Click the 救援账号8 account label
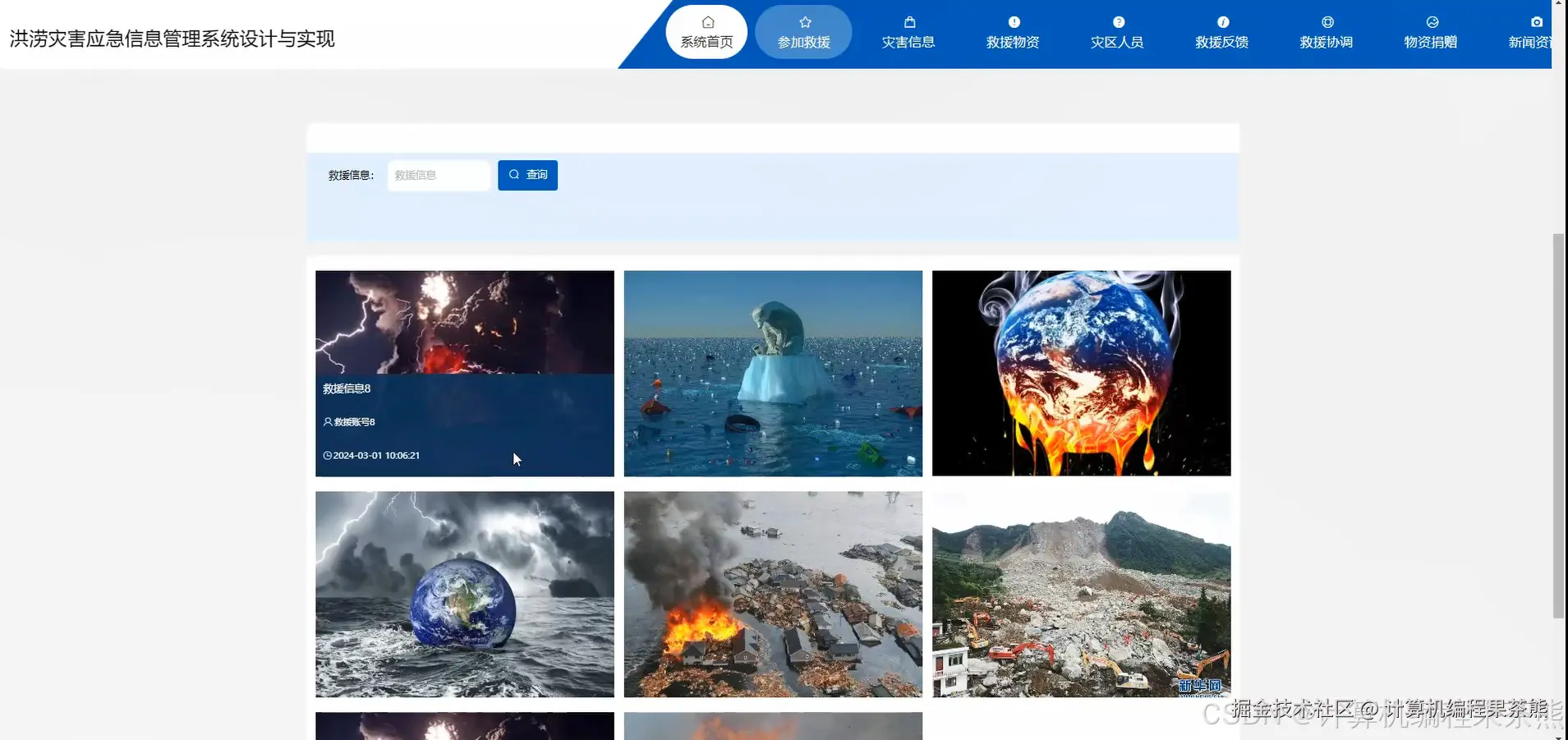 pyautogui.click(x=354, y=422)
